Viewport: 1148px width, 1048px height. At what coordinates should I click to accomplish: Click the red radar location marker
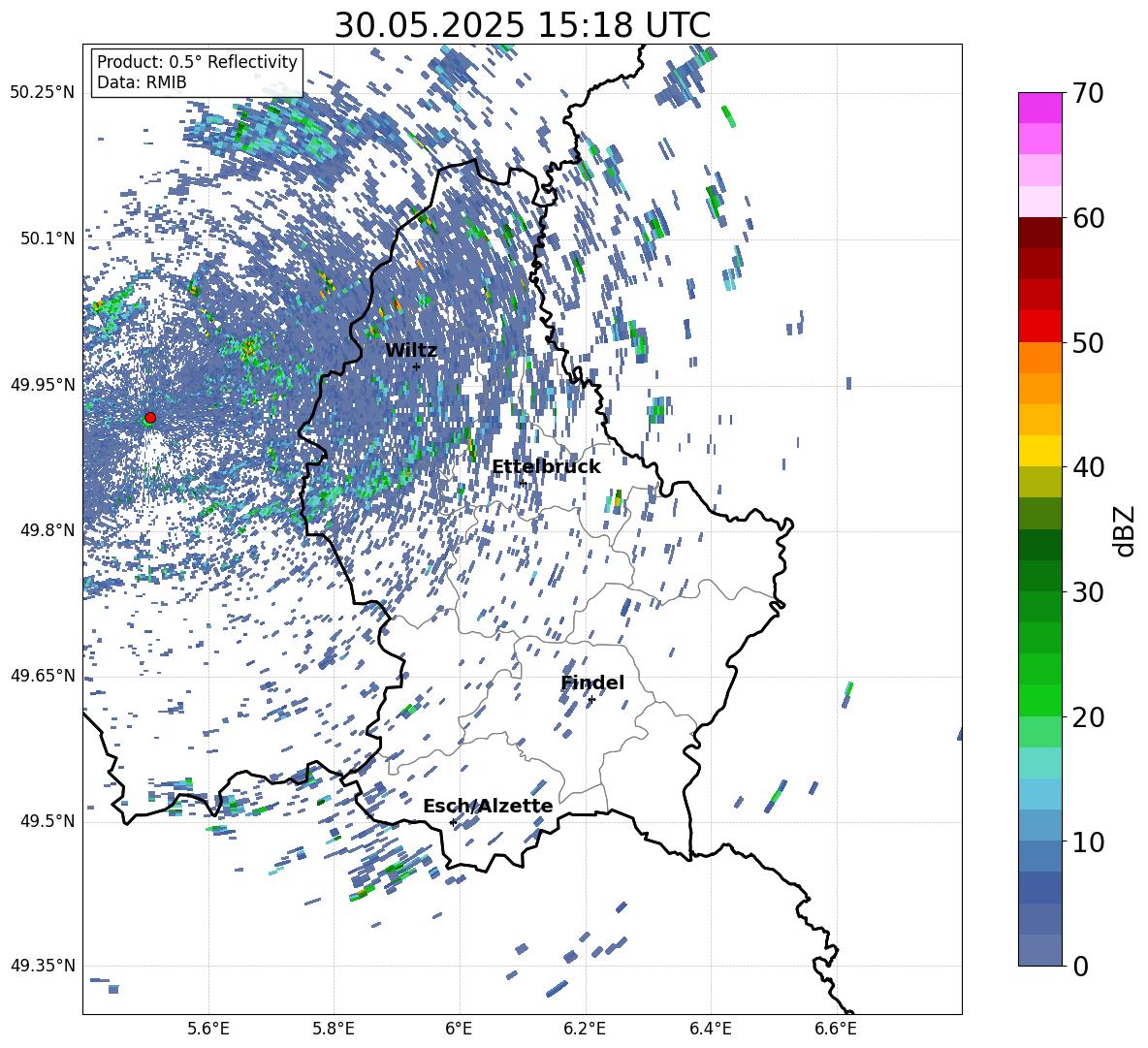click(x=150, y=418)
